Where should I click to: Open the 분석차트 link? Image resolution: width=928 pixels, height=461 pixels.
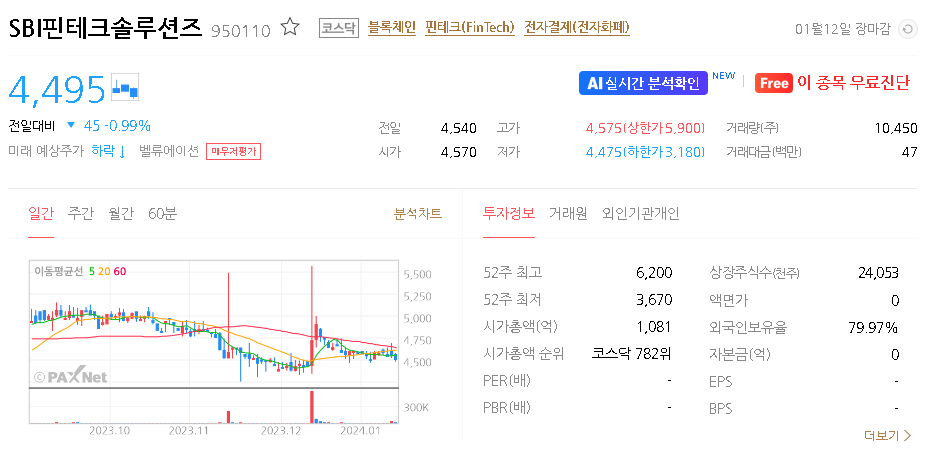(x=418, y=214)
